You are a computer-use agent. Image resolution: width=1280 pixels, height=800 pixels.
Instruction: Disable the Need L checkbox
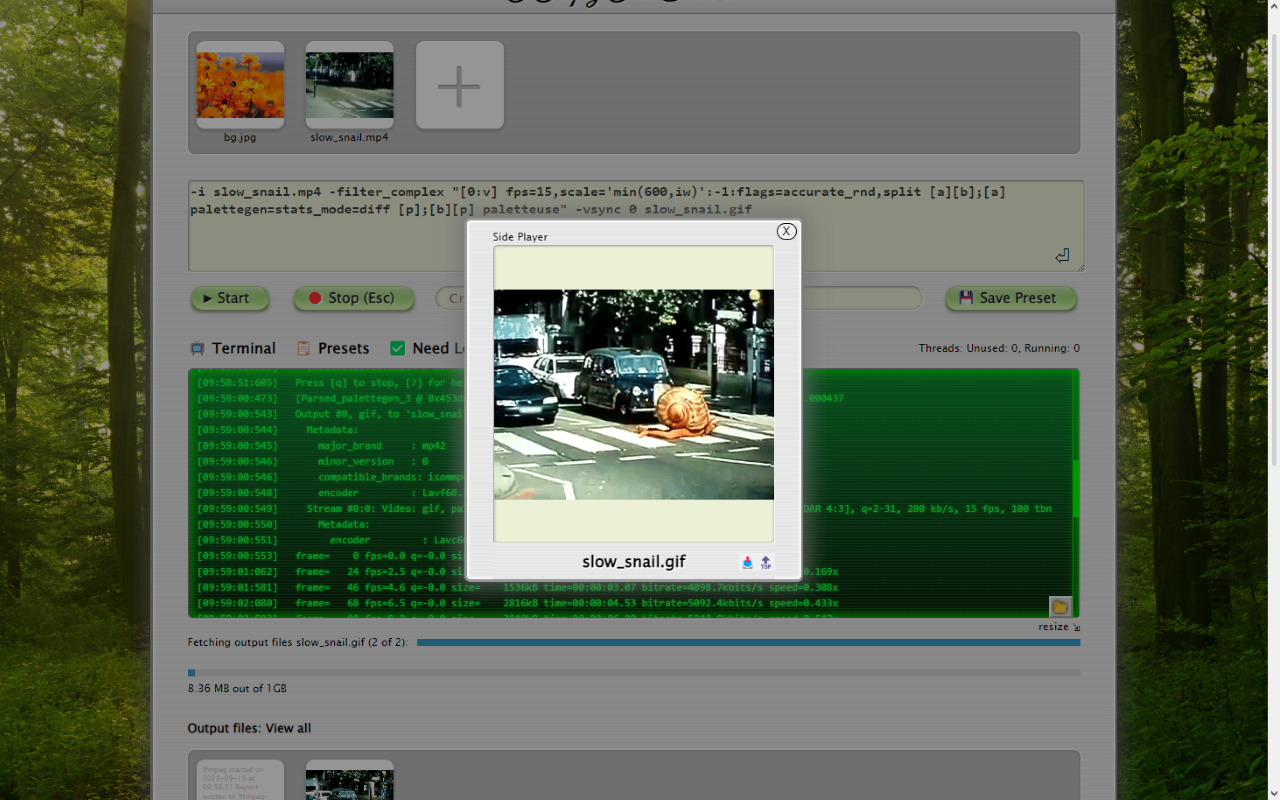[x=398, y=348]
